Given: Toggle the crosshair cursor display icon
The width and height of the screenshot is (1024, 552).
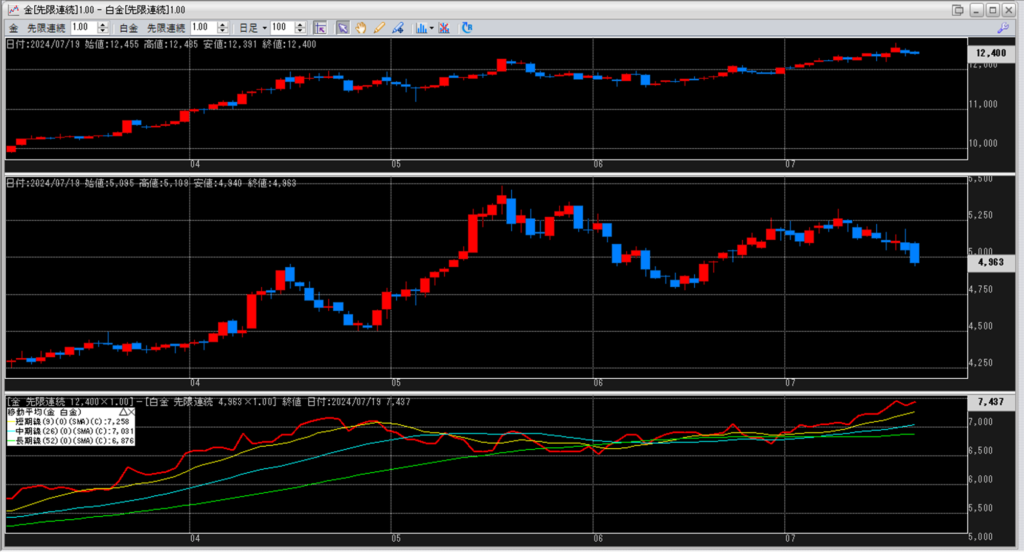Looking at the screenshot, I should tap(320, 28).
